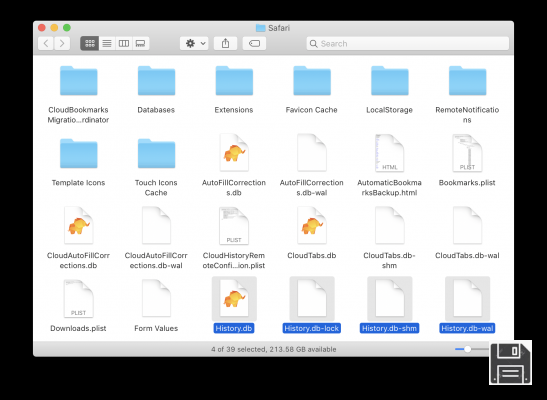This screenshot has width=547, height=400.
Task: Click the Databases folder name
Action: tap(156, 110)
